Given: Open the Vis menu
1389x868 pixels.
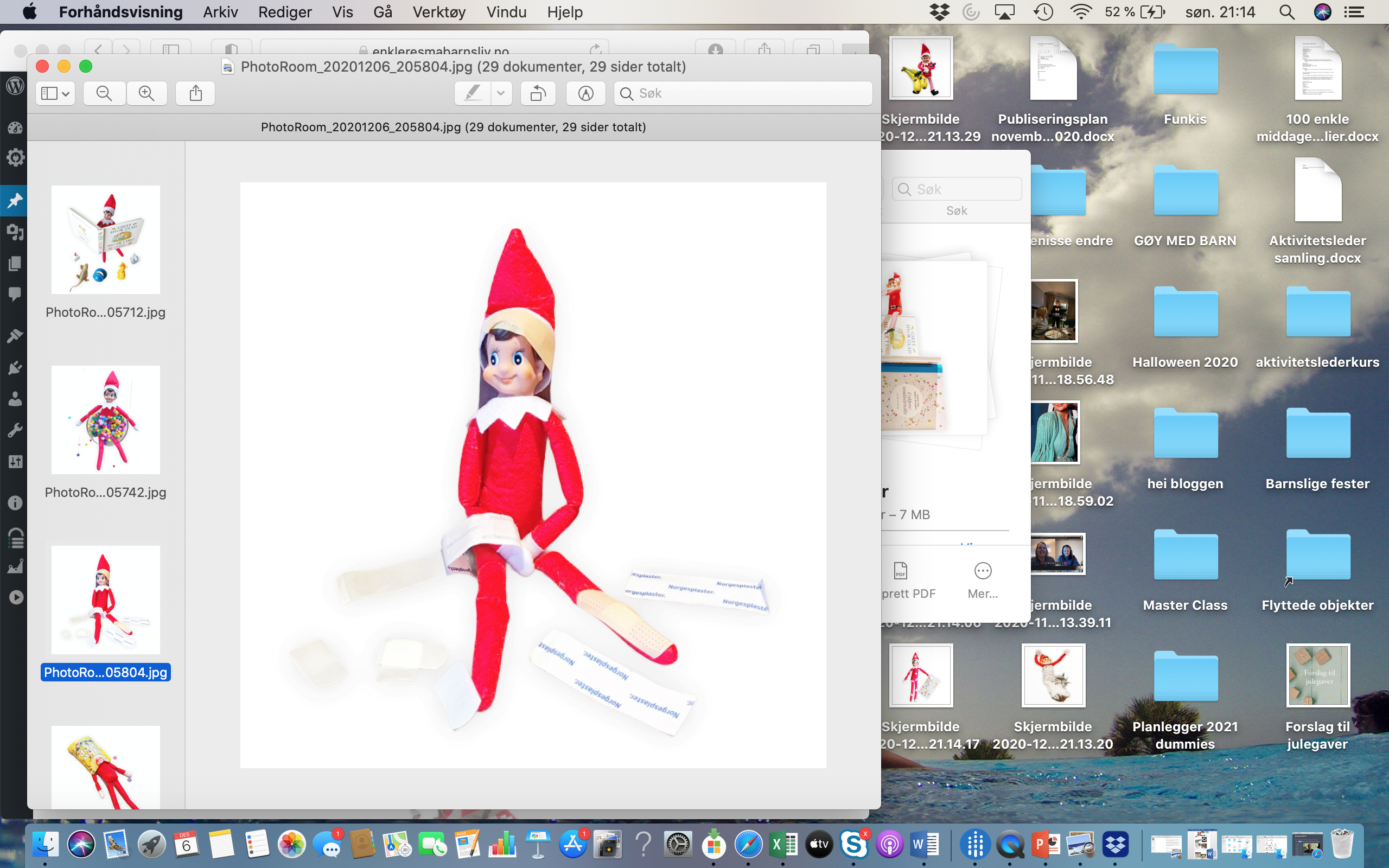Looking at the screenshot, I should pos(342,12).
